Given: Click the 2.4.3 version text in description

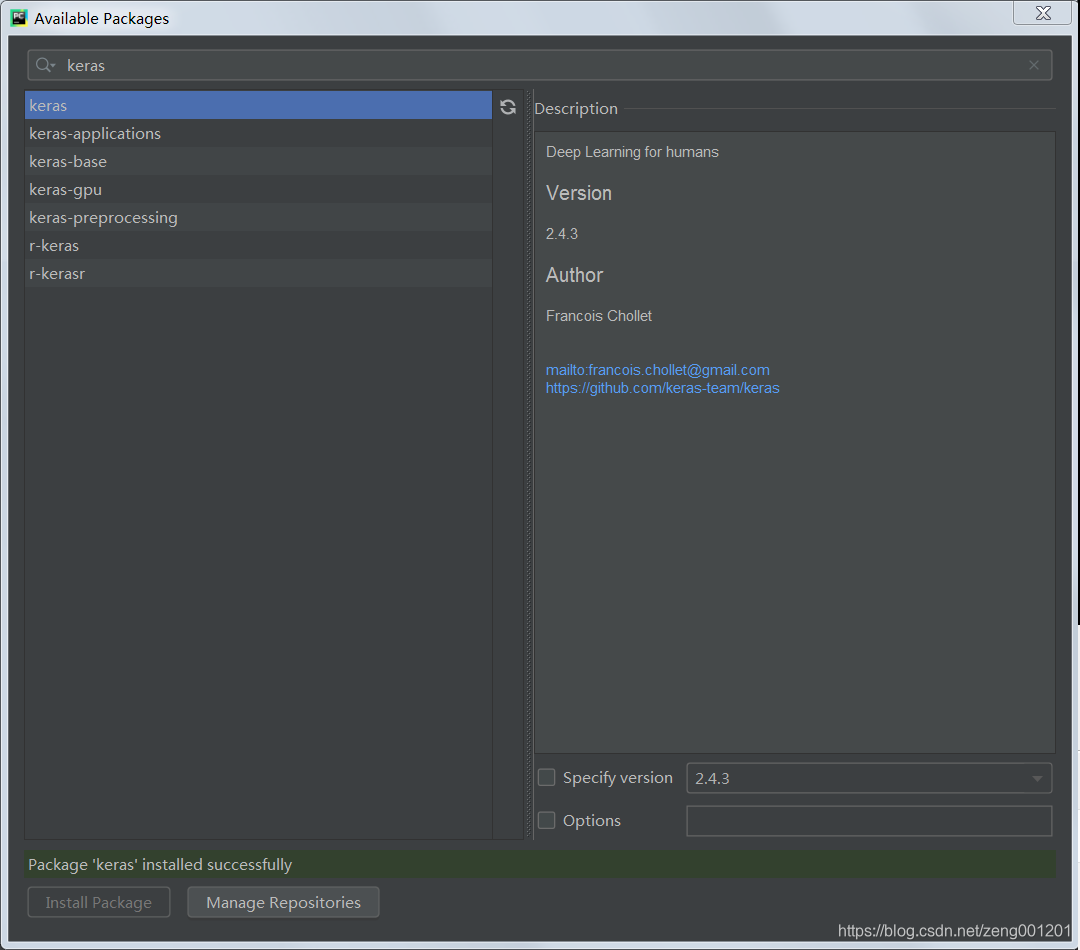Looking at the screenshot, I should [x=561, y=234].
